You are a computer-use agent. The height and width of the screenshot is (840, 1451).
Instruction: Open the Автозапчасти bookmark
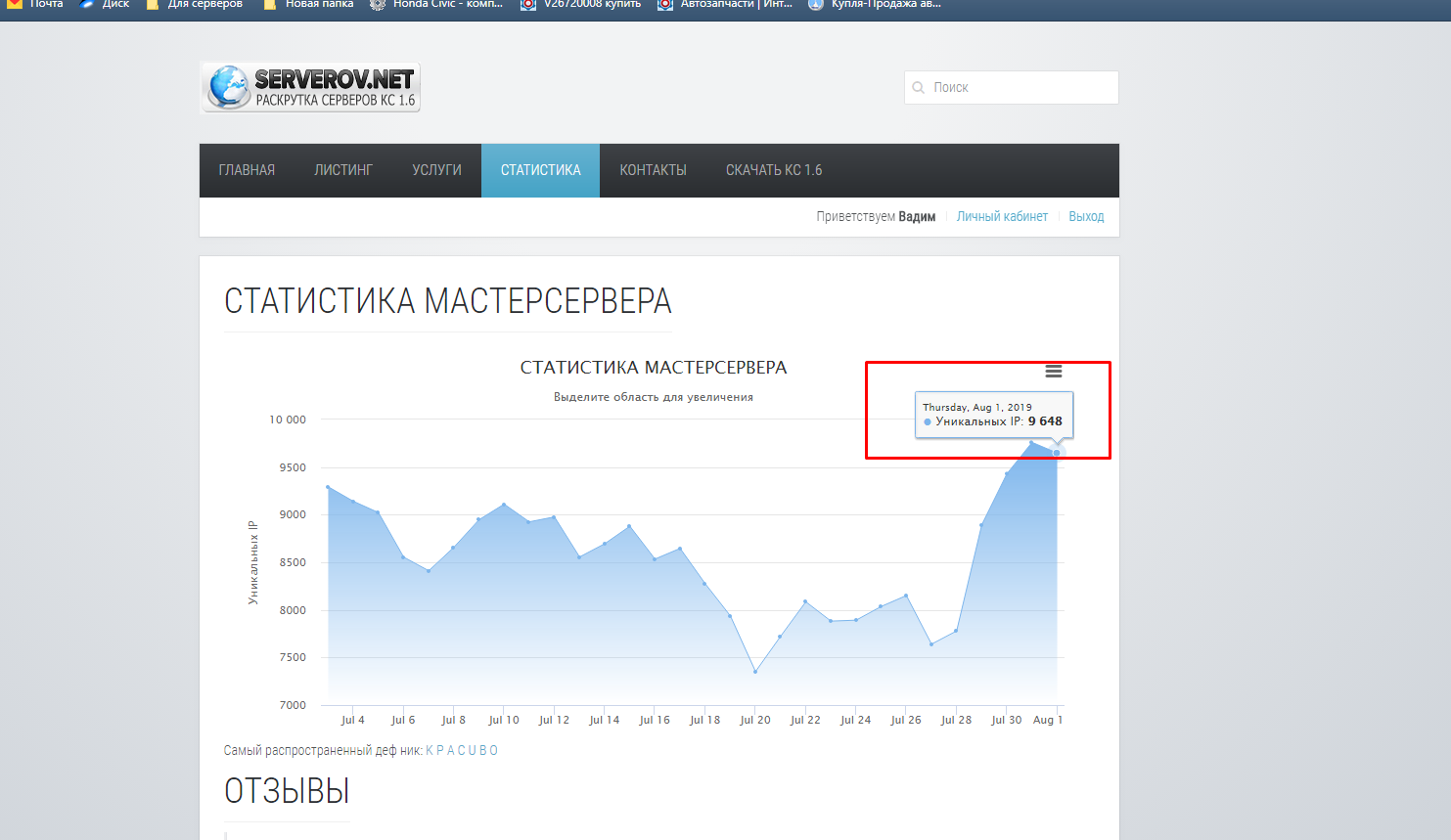click(x=725, y=4)
